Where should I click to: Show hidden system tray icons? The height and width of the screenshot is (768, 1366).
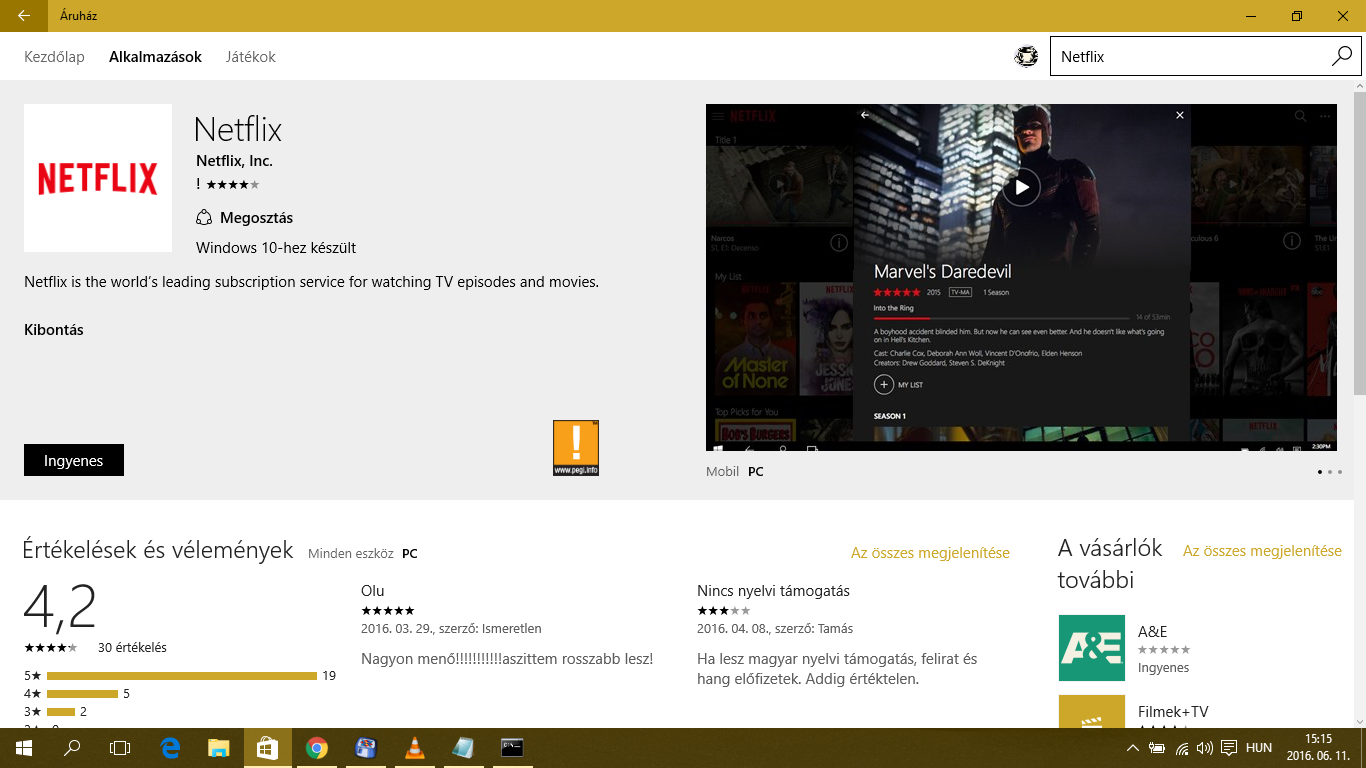(x=1133, y=748)
